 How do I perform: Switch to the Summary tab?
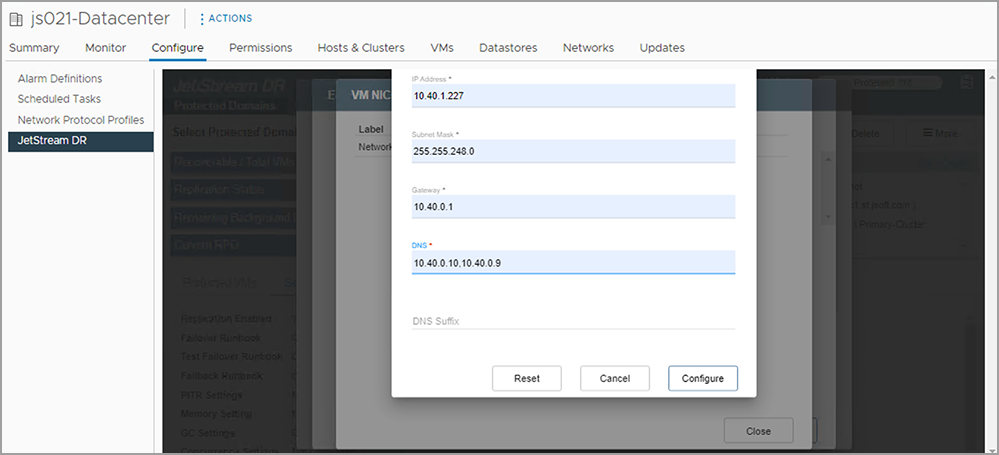[34, 47]
